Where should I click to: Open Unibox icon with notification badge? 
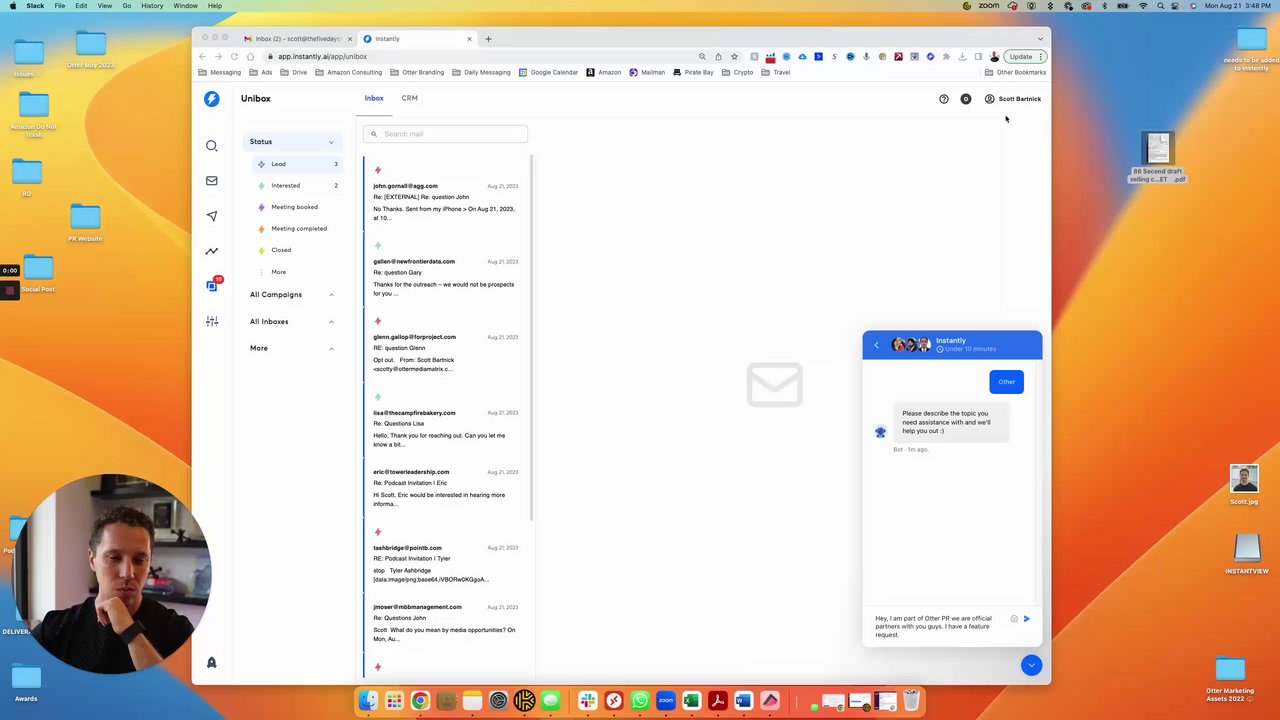(211, 286)
